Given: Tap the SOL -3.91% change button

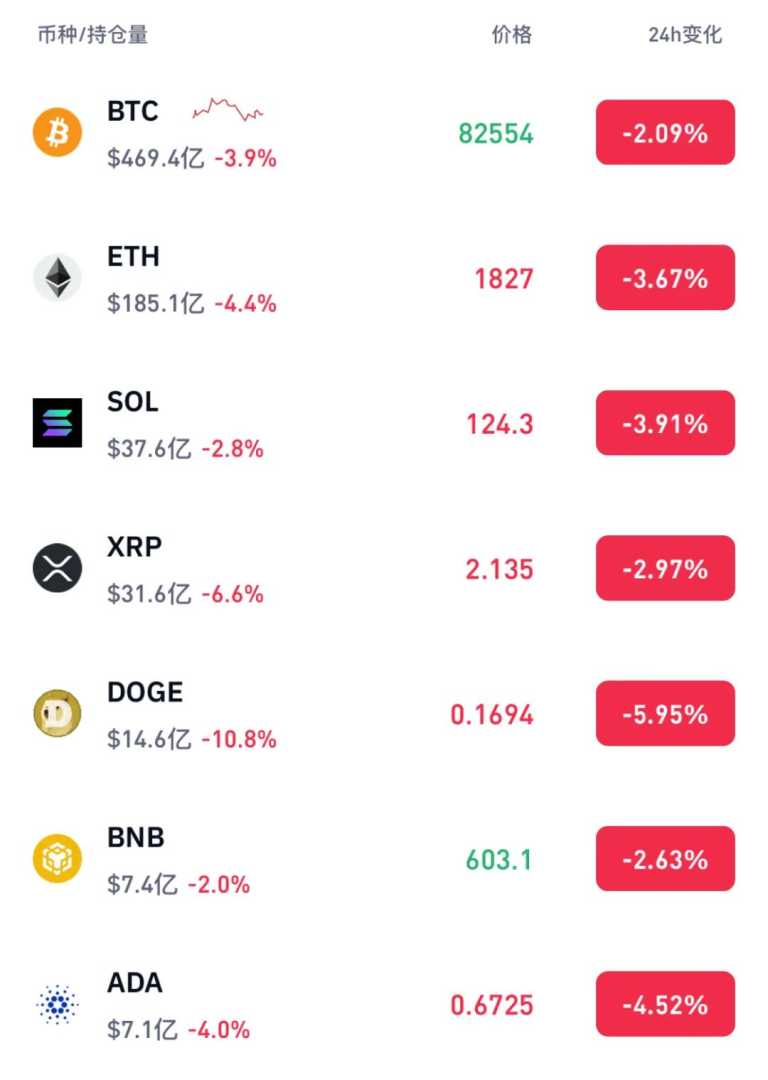Looking at the screenshot, I should coord(665,423).
